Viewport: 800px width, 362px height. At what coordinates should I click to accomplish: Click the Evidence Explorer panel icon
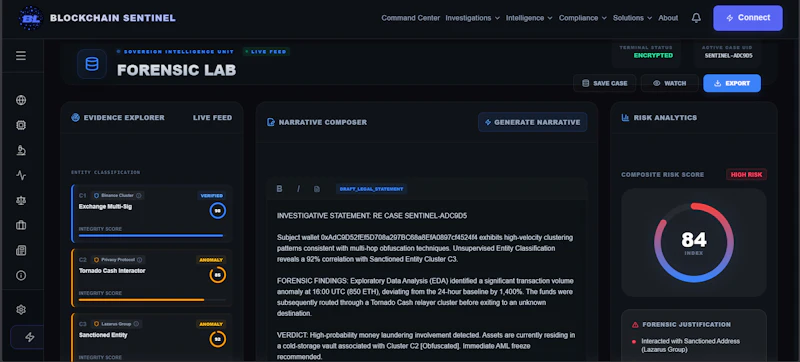pos(76,118)
